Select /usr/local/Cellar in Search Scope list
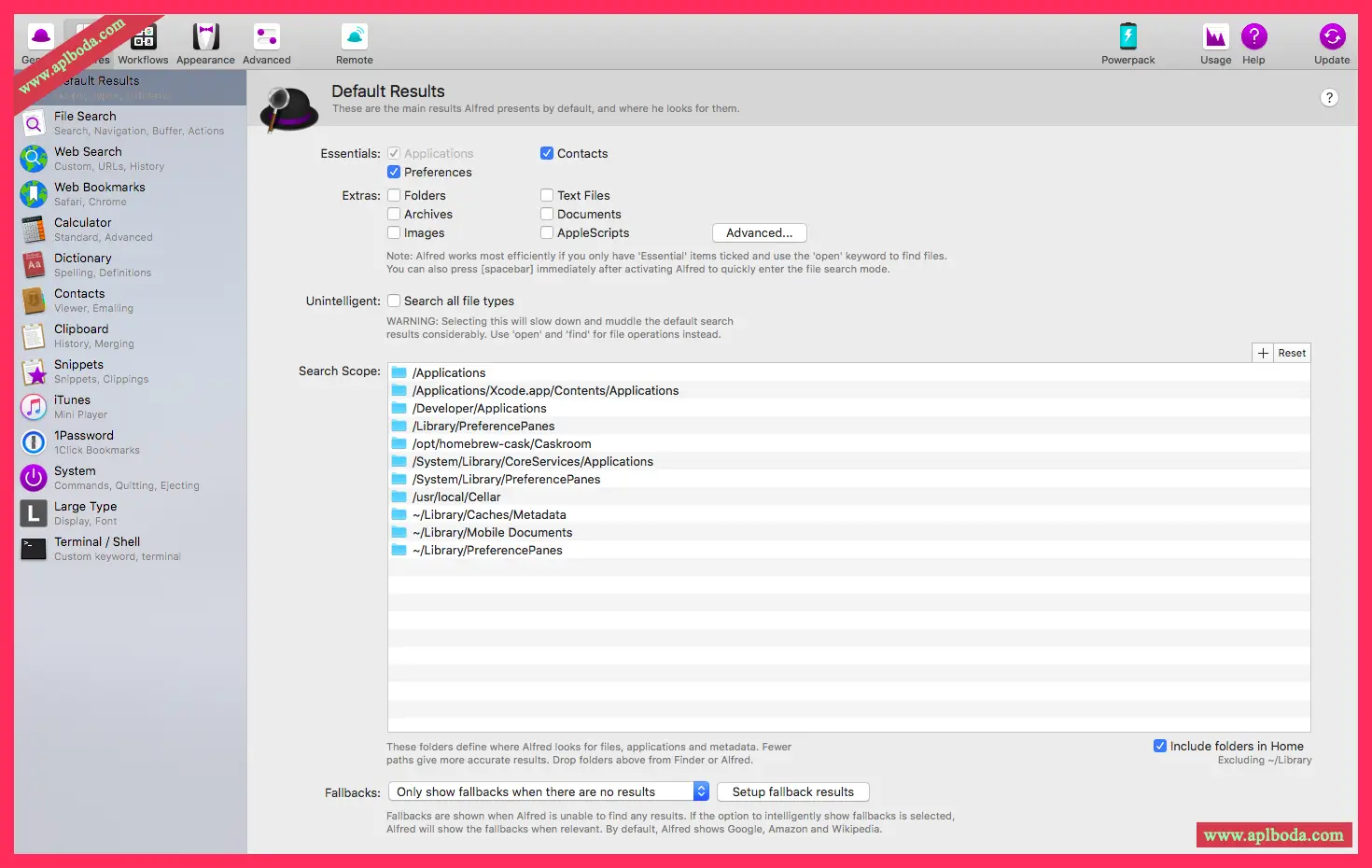1372x868 pixels. pos(456,497)
